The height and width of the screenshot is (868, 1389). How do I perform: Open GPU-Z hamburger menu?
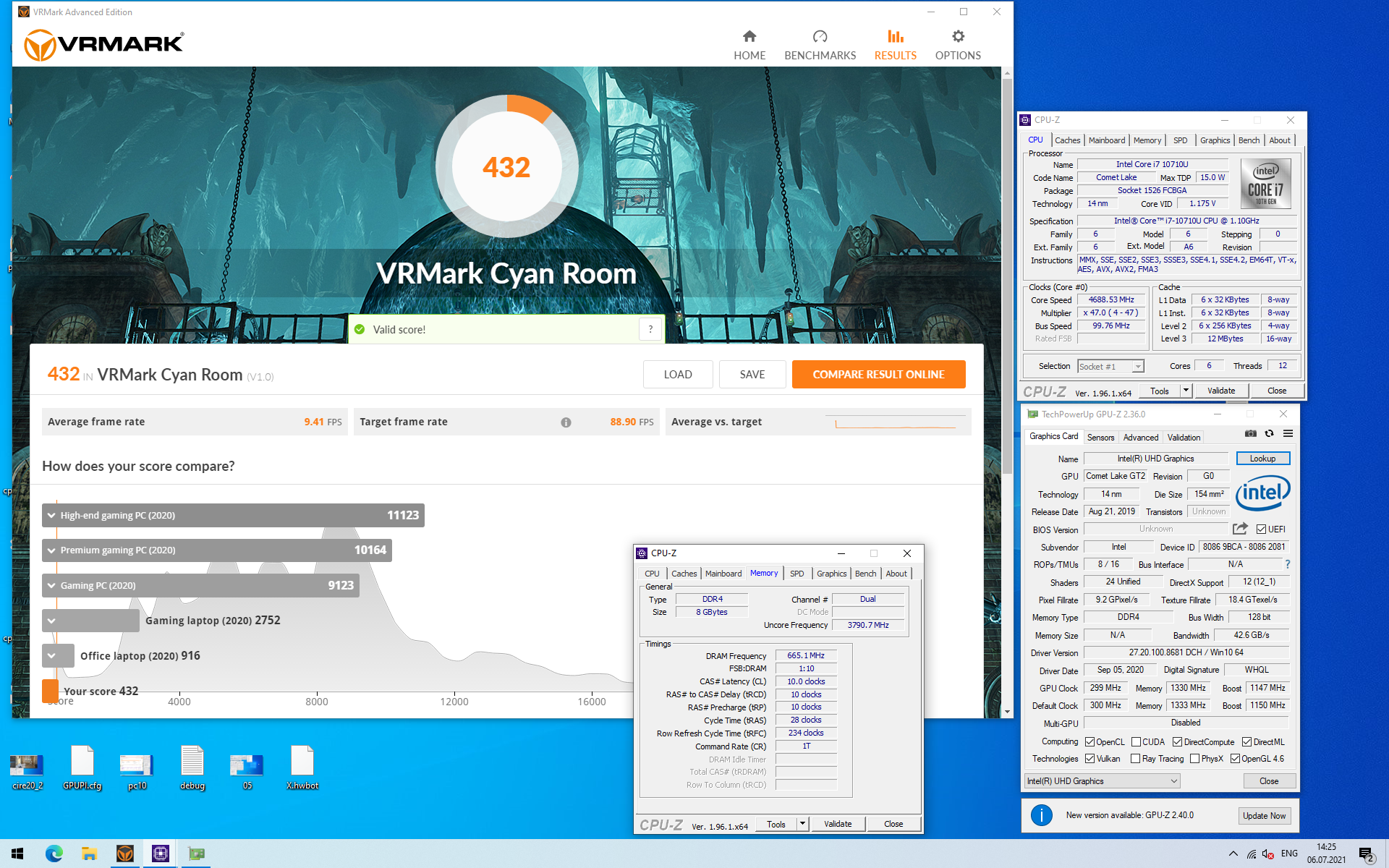coord(1288,434)
